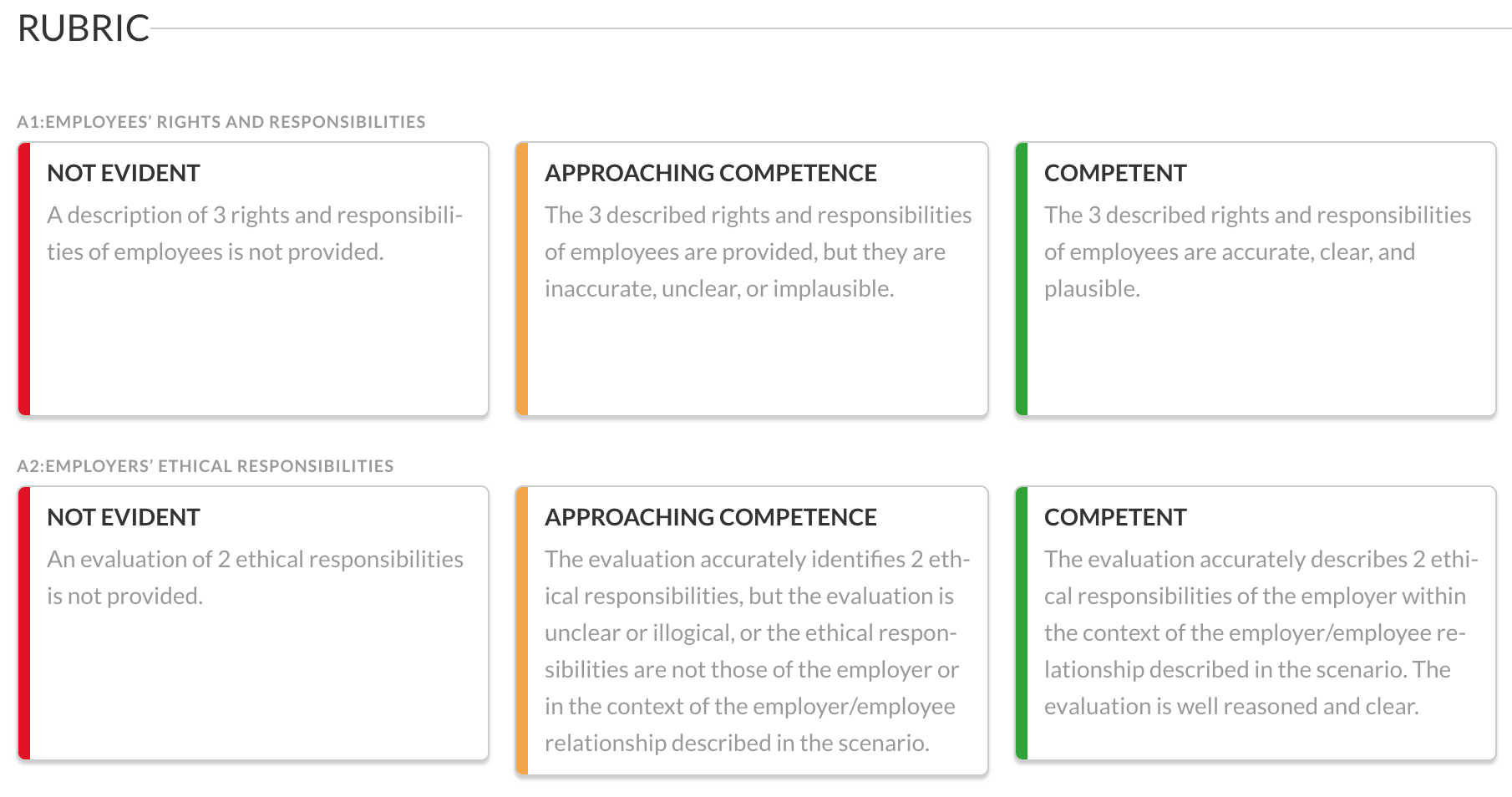1512x797 pixels.
Task: Click text 'accurate, clear, and plausible'
Action: [1230, 270]
